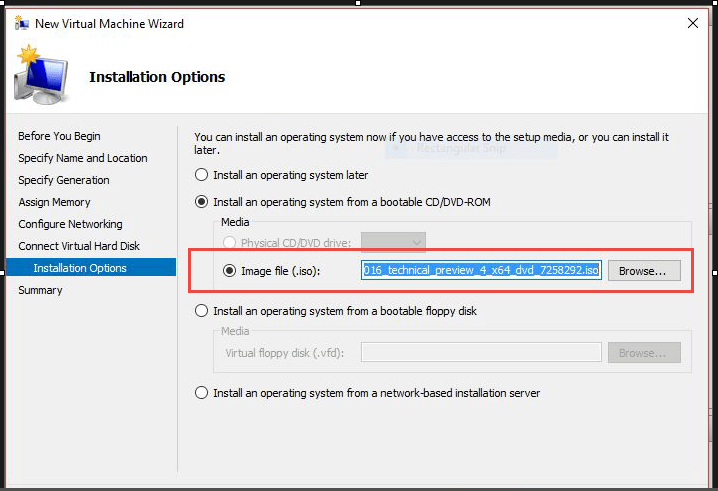Jump to Assign Memory step

pos(54,202)
